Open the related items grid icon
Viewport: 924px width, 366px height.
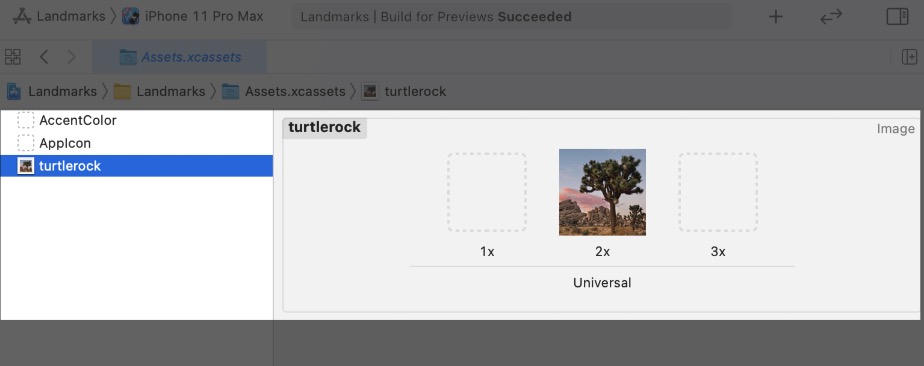click(12, 57)
